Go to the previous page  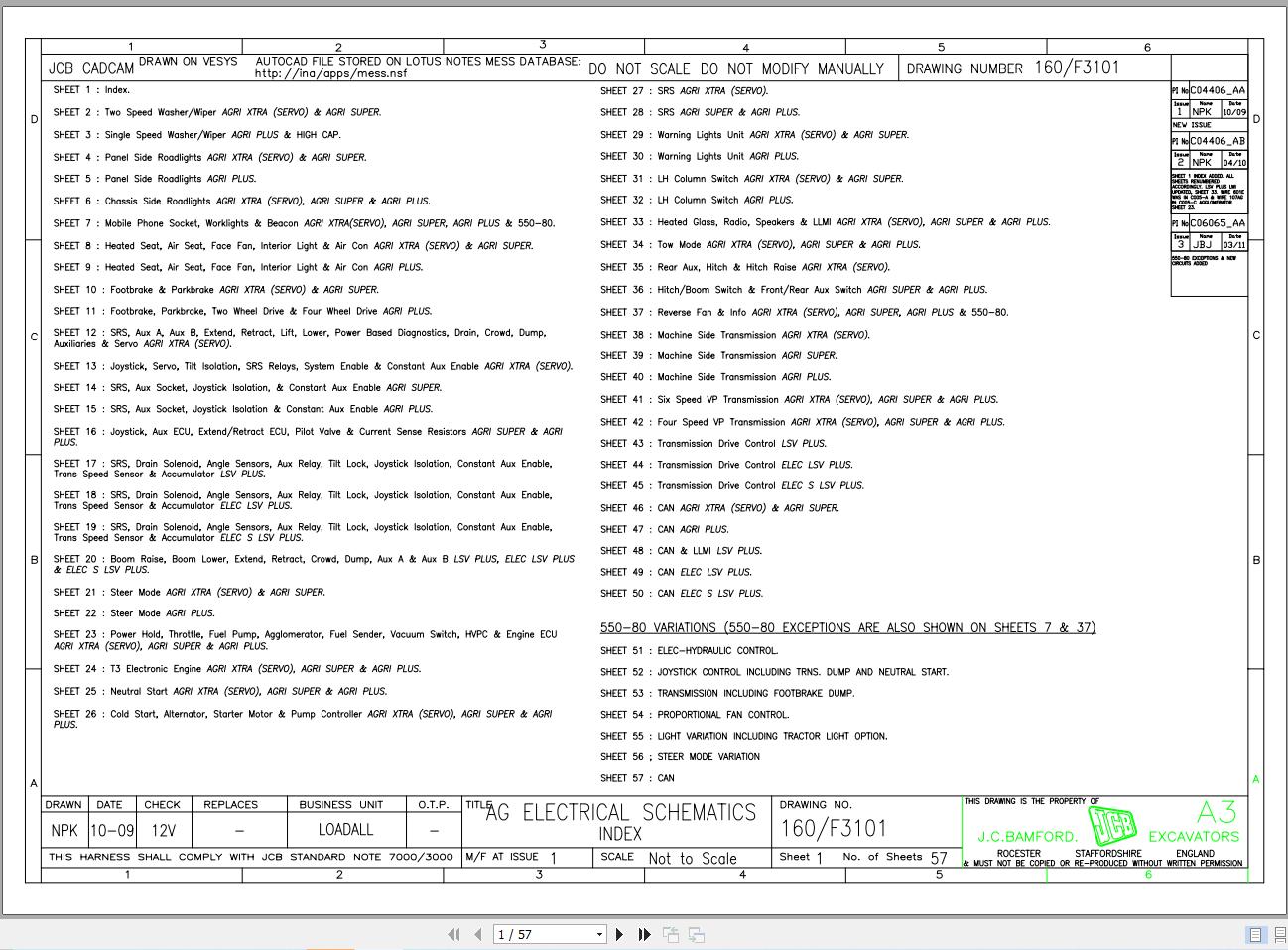pyautogui.click(x=477, y=934)
